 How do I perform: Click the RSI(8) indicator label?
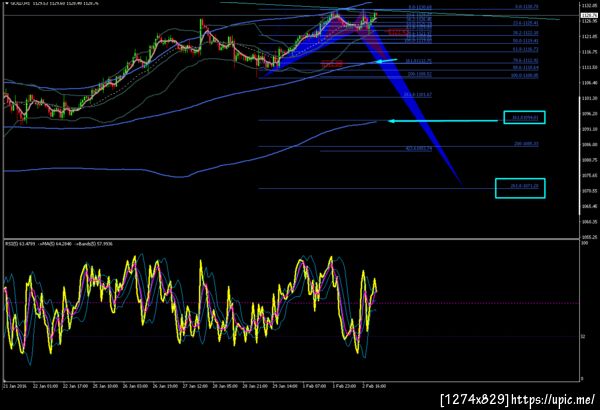coord(59,243)
